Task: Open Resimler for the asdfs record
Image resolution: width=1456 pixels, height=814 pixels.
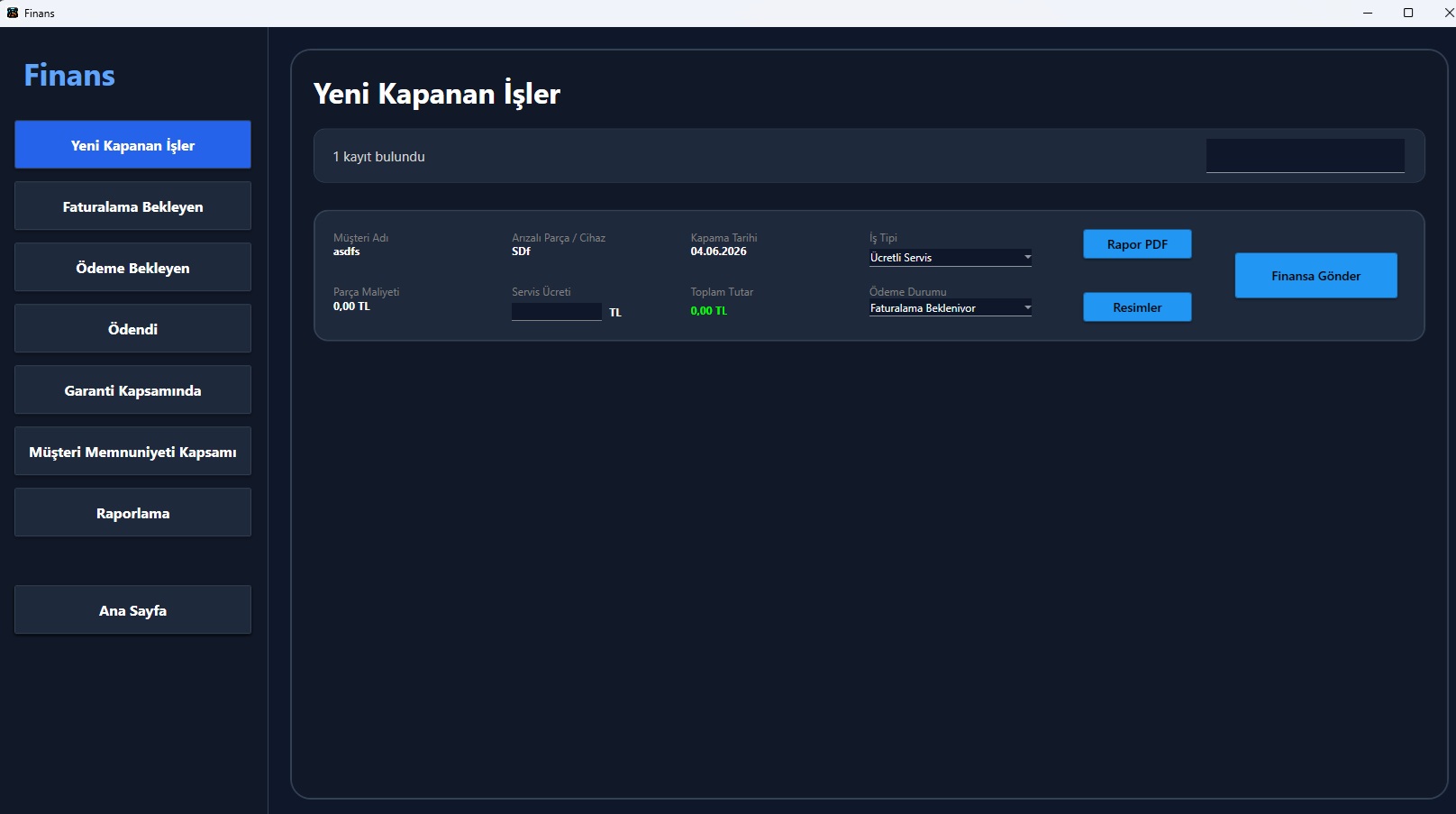Action: click(x=1137, y=307)
